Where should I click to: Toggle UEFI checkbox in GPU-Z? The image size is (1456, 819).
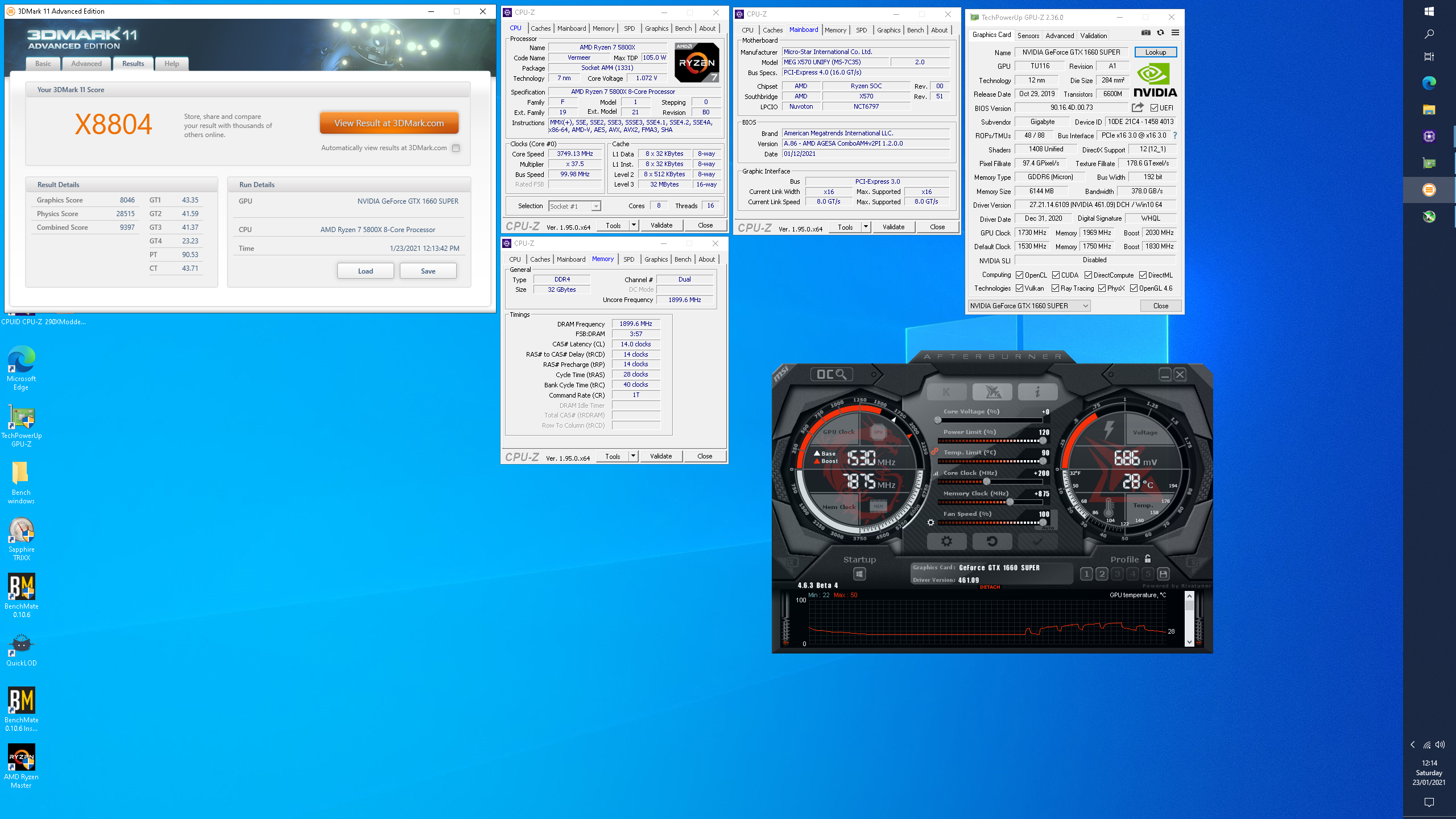(x=1154, y=108)
